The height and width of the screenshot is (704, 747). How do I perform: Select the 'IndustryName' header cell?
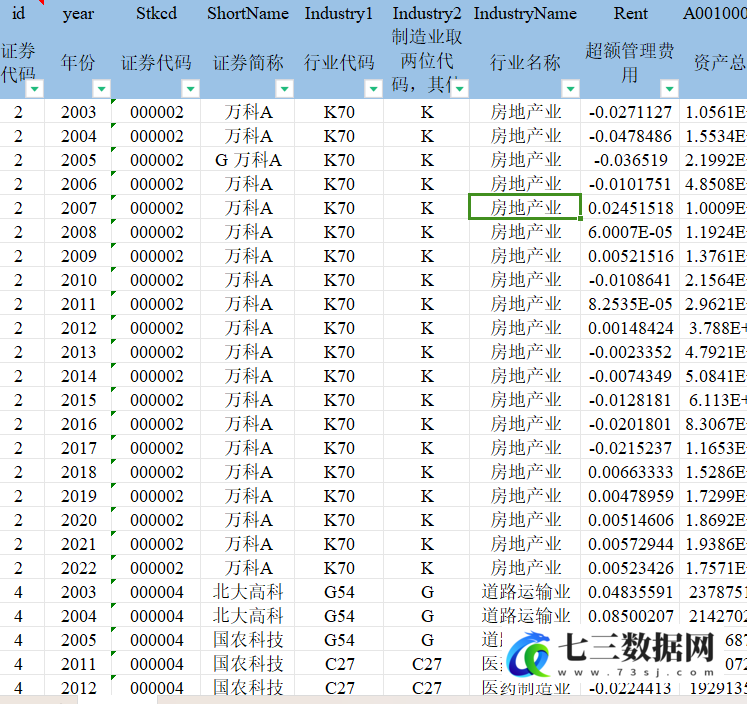click(525, 13)
